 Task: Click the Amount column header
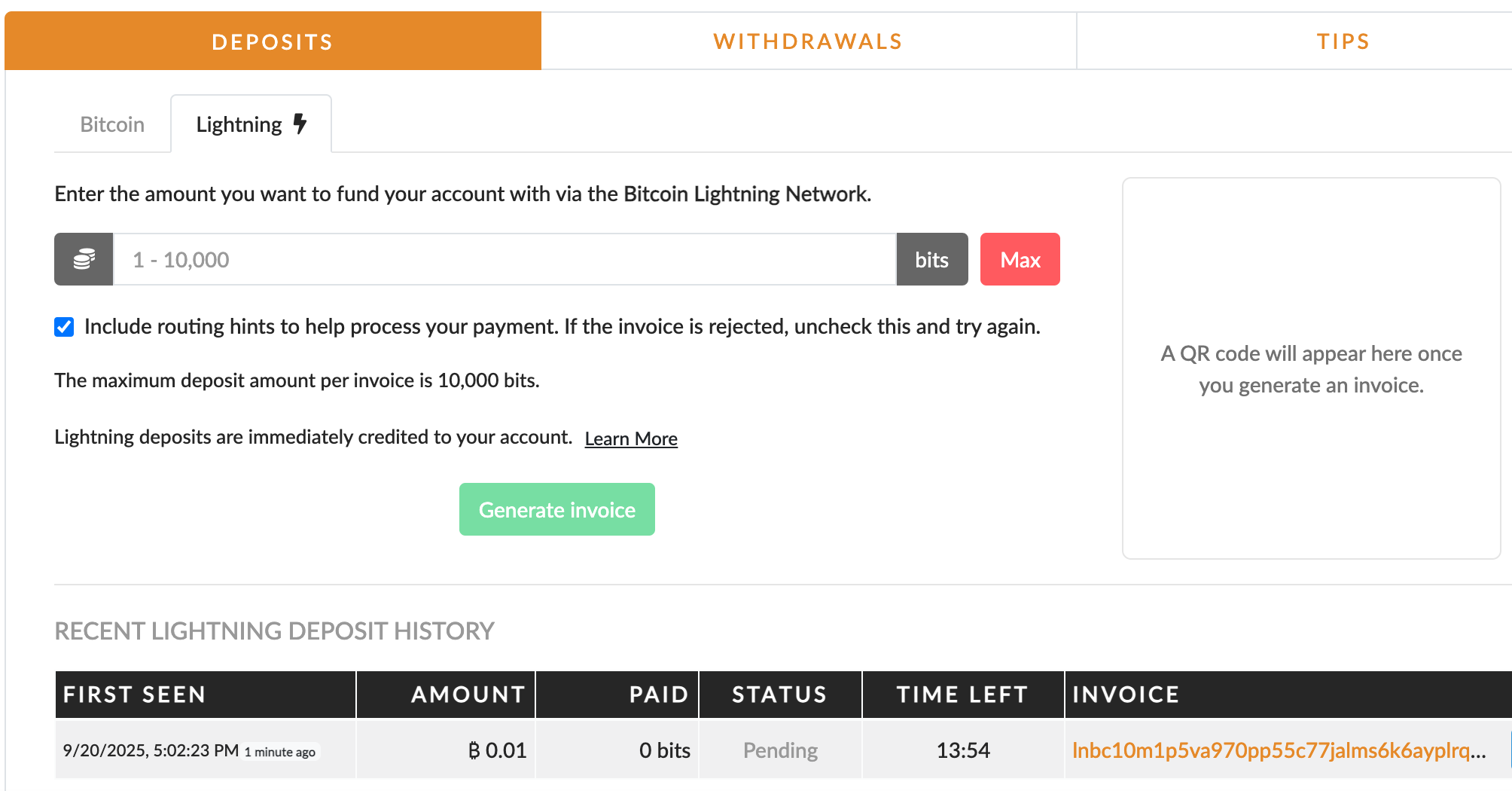468,694
